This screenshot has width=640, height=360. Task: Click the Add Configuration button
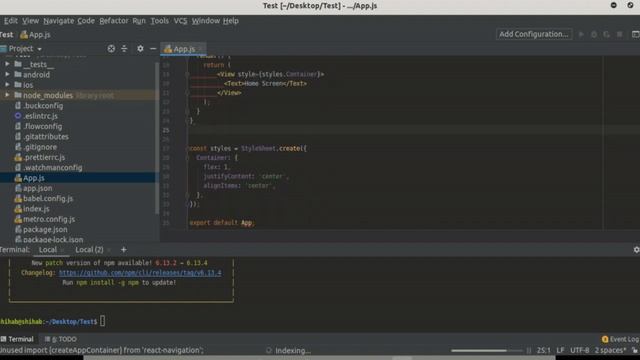tap(534, 34)
